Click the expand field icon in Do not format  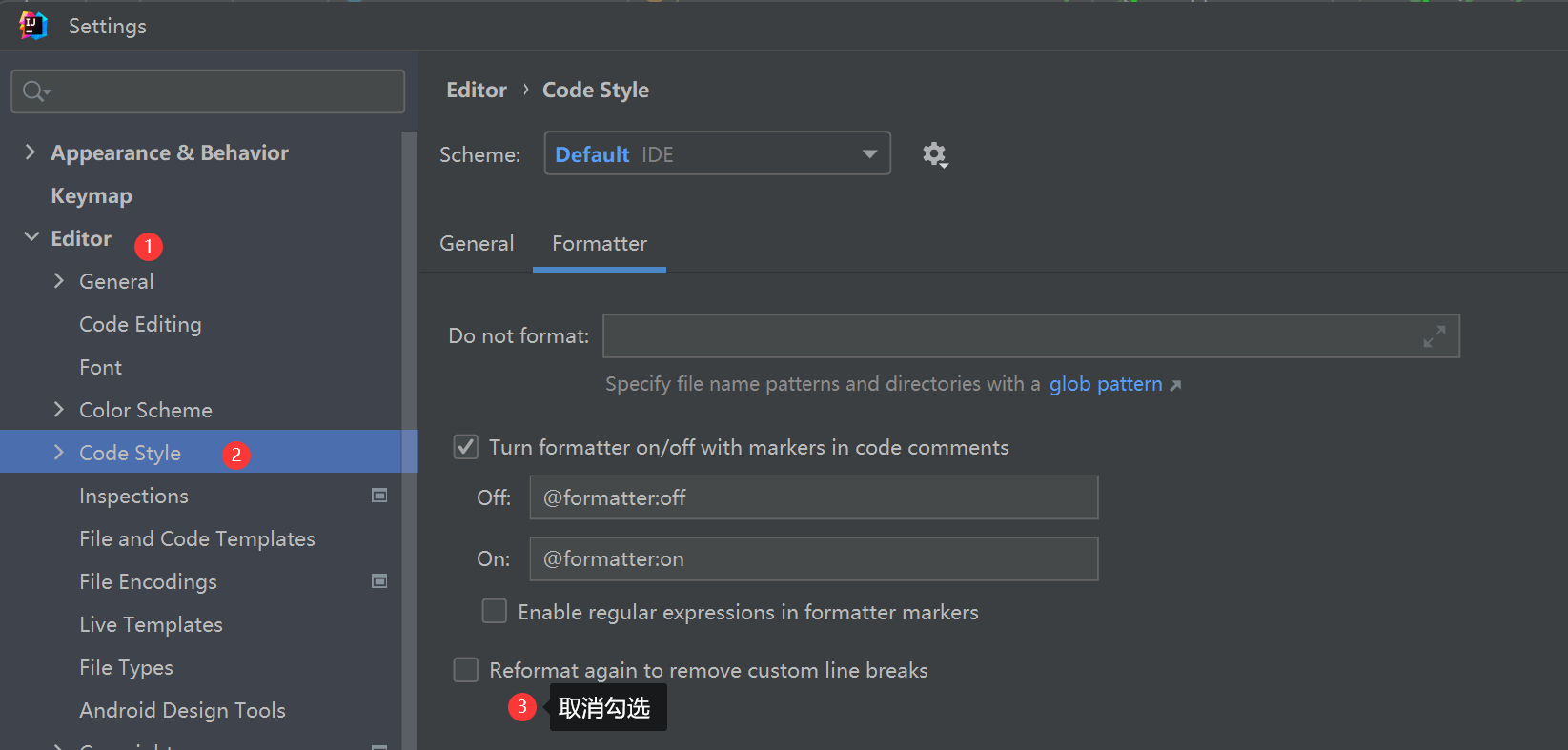tap(1434, 336)
